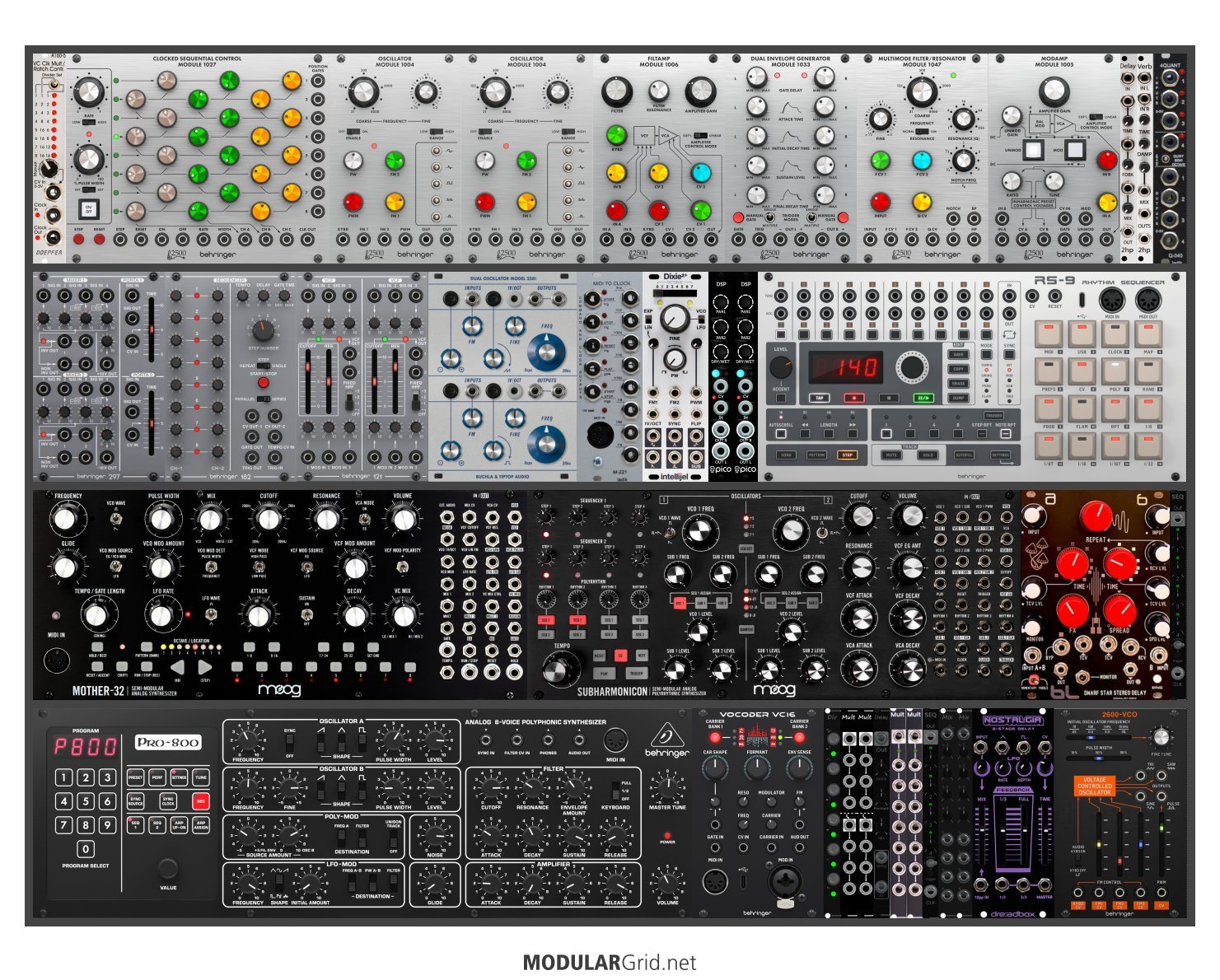Image resolution: width=1220 pixels, height=980 pixels.
Task: Click the Pro-800 PRESET button
Action: click(136, 777)
